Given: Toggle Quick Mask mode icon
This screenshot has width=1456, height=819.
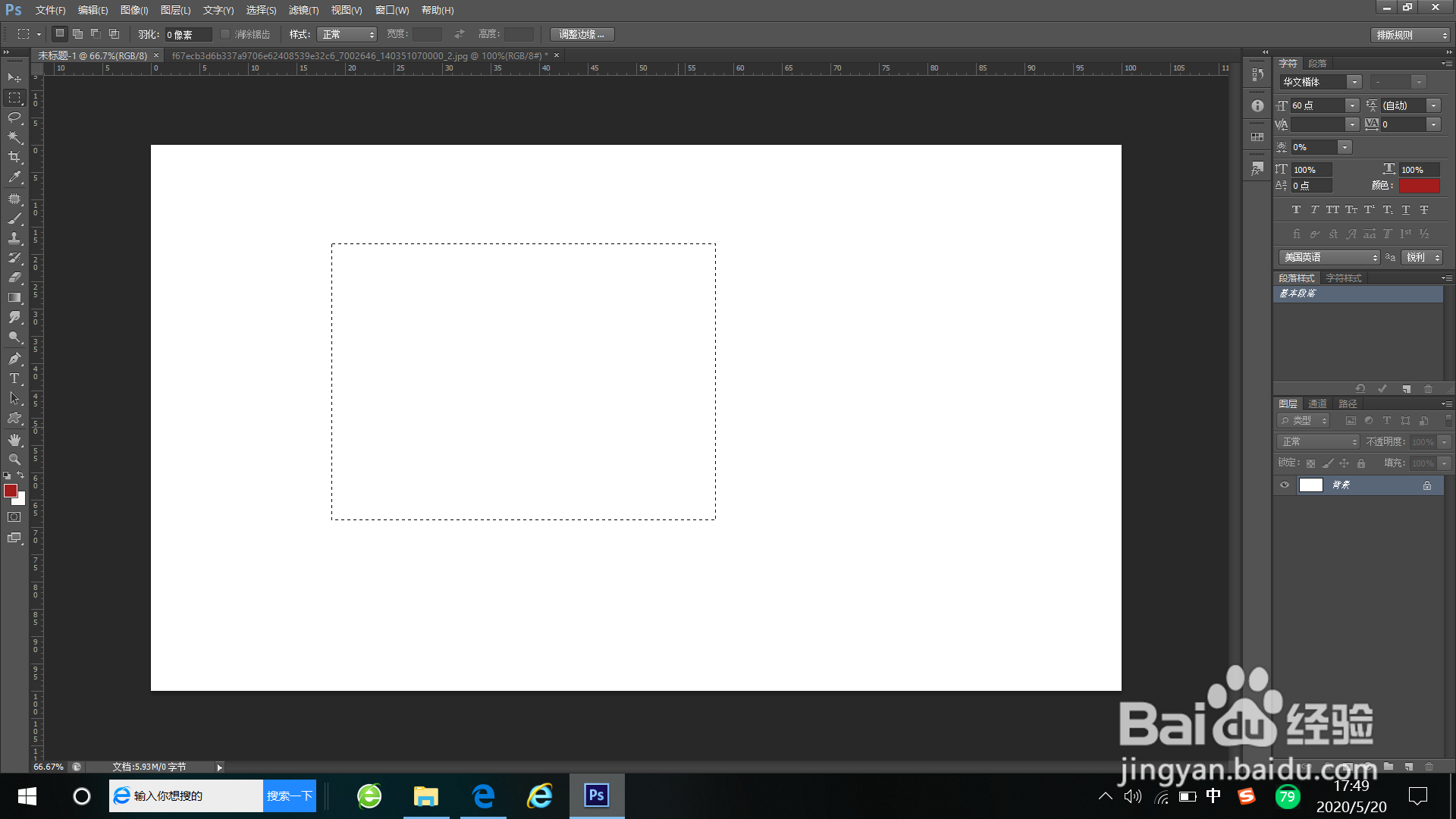Looking at the screenshot, I should [x=14, y=517].
